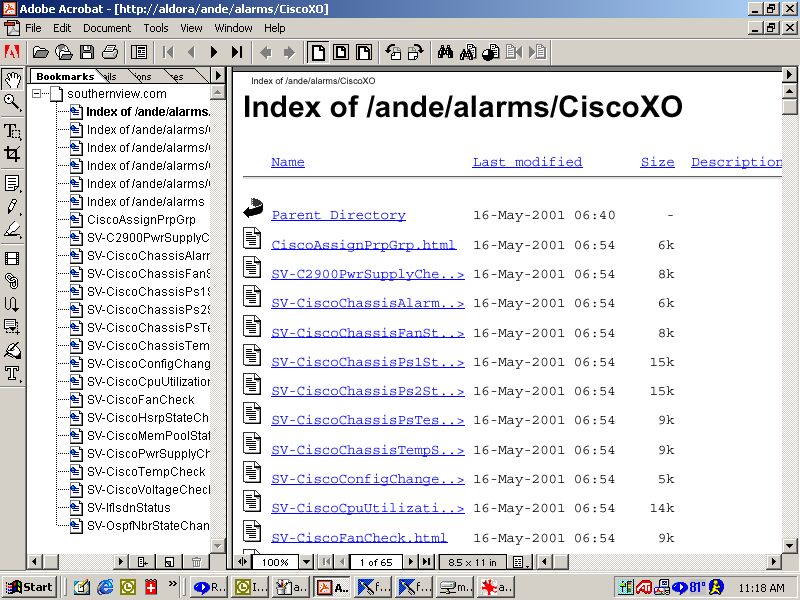
Task: Select the Text Select tool
Action: [13, 131]
